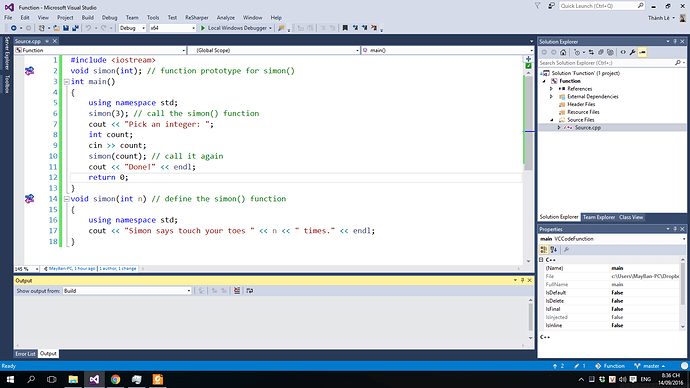The width and height of the screenshot is (690, 388).
Task: Open the Debug configuration dropdown
Action: coord(132,28)
